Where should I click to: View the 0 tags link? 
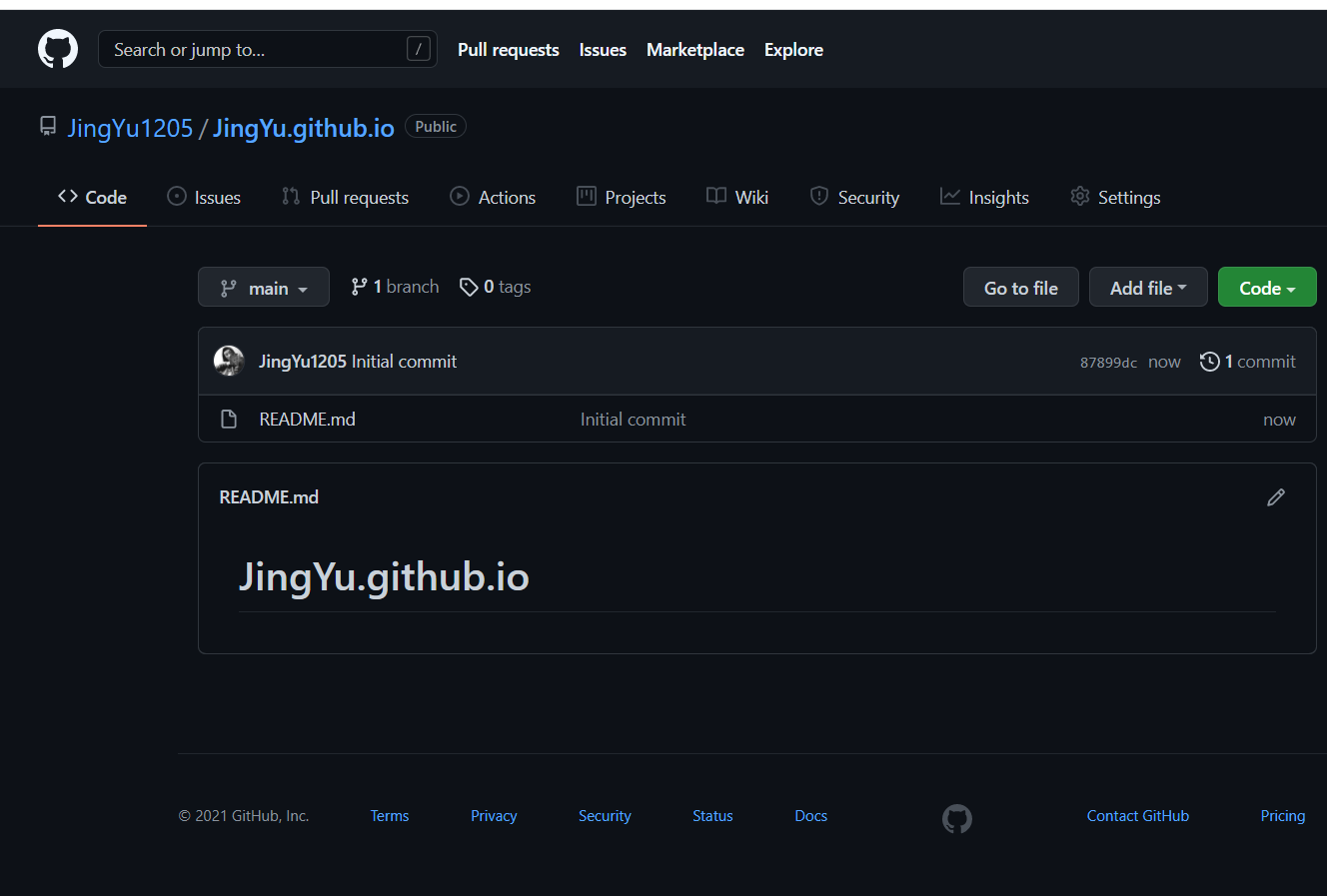tap(495, 287)
